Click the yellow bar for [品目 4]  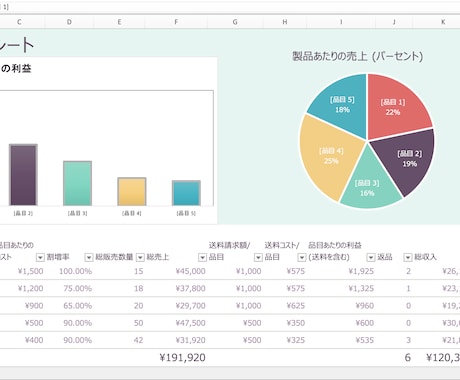(x=132, y=192)
